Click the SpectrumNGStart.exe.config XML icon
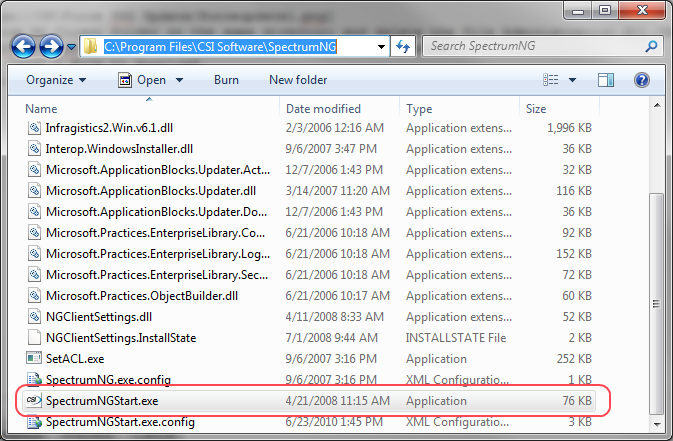The height and width of the screenshot is (441, 673). click(x=34, y=422)
